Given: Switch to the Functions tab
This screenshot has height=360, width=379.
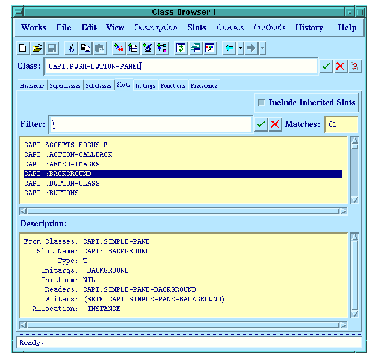Looking at the screenshot, I should click(x=173, y=86).
